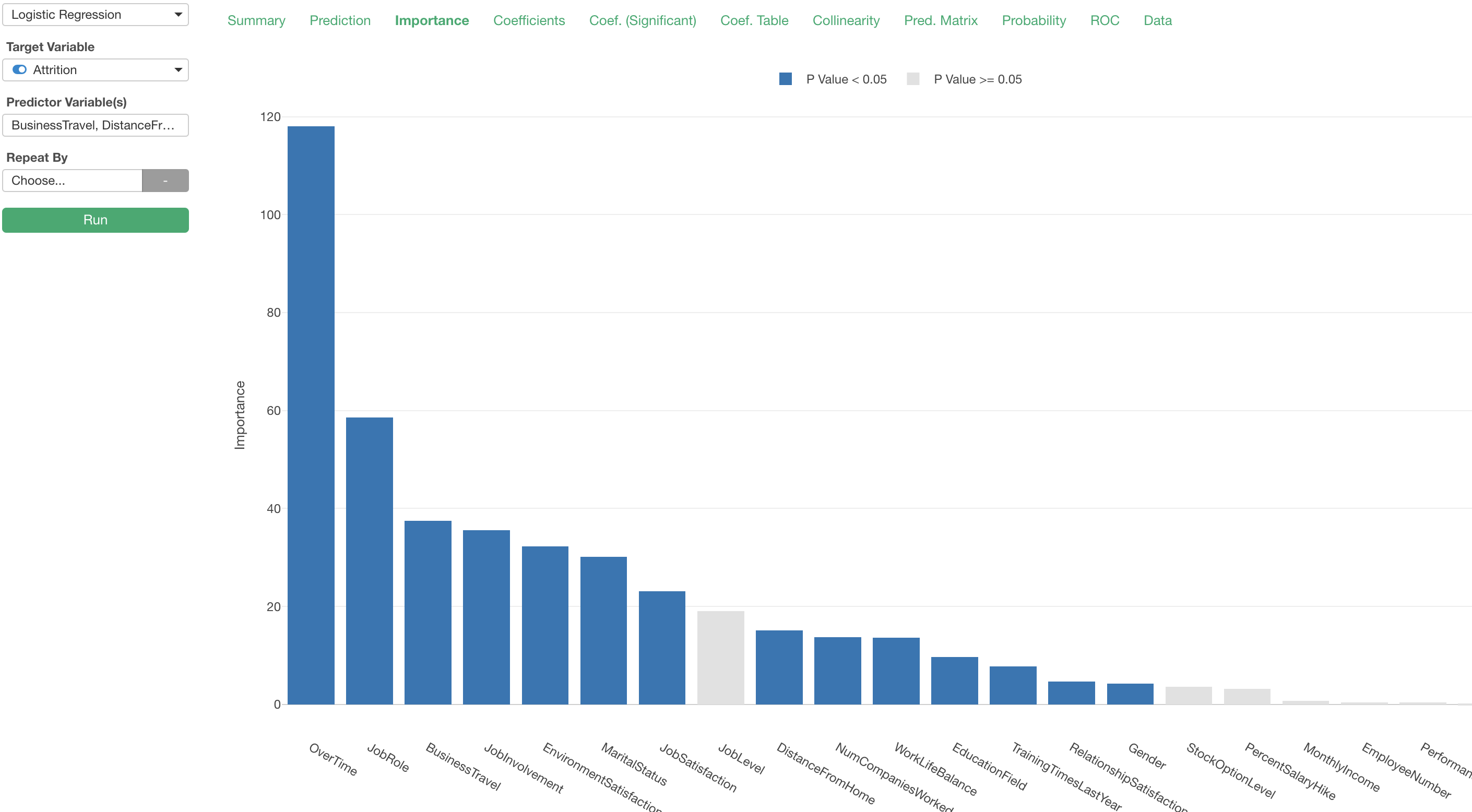
Task: Click the JobRole importance bar
Action: (369, 561)
